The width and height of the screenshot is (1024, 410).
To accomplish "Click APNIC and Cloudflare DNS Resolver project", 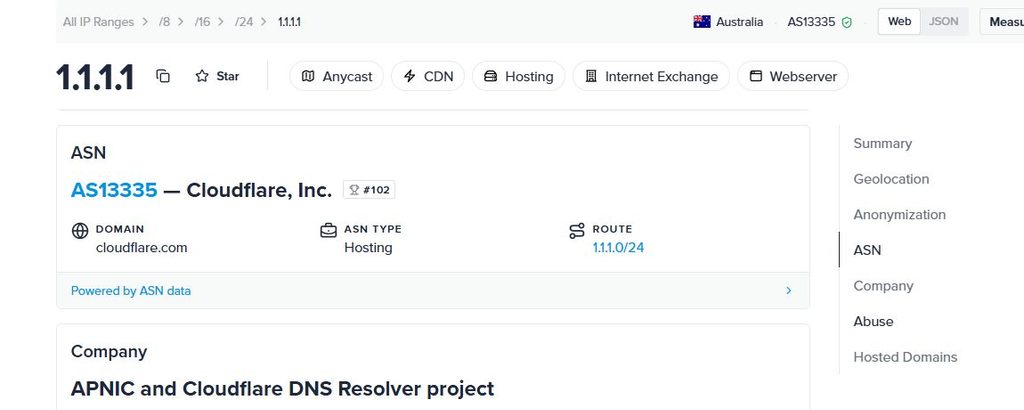I will click(282, 388).
